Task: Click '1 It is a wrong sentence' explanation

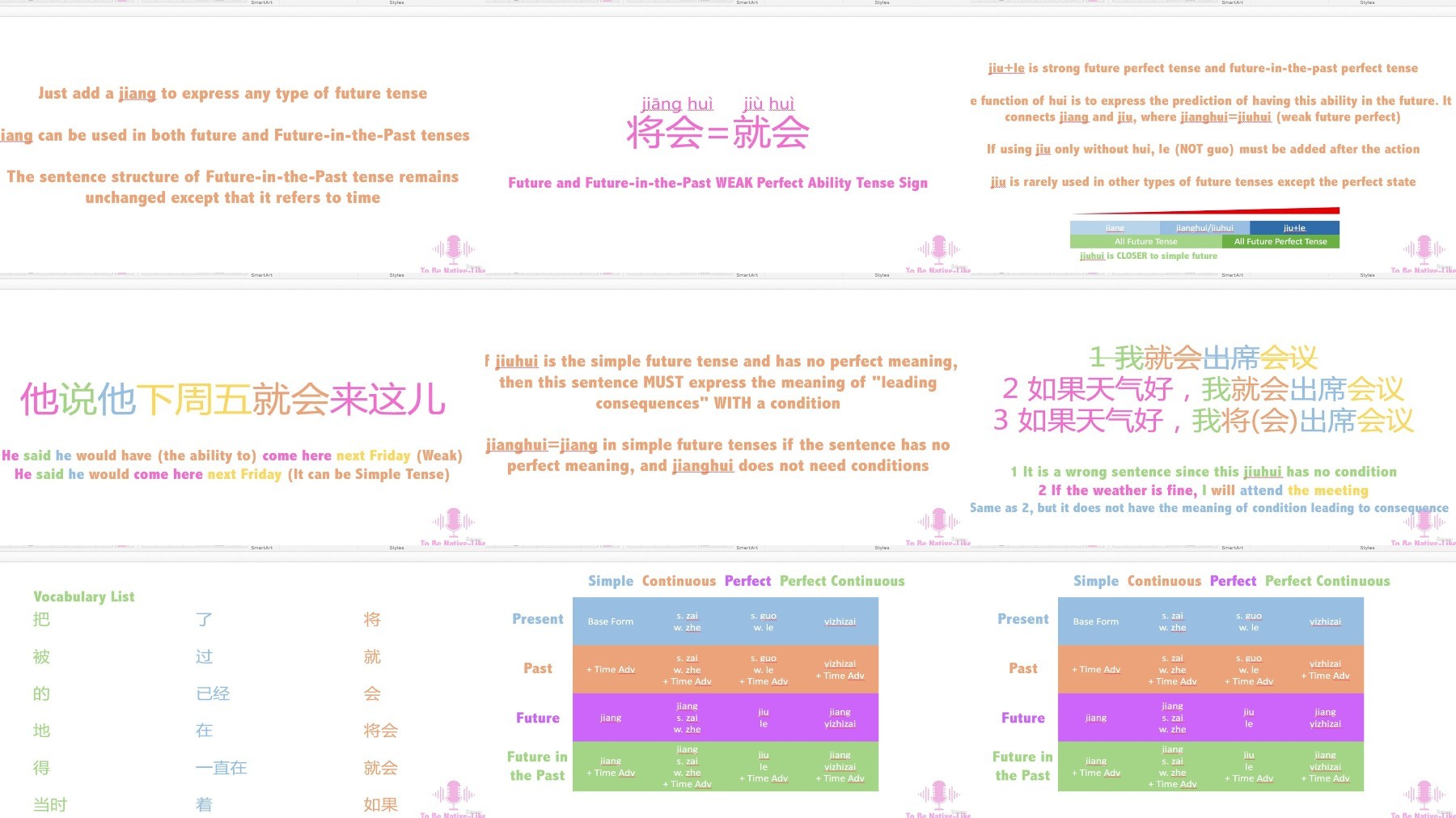Action: pos(1203,472)
